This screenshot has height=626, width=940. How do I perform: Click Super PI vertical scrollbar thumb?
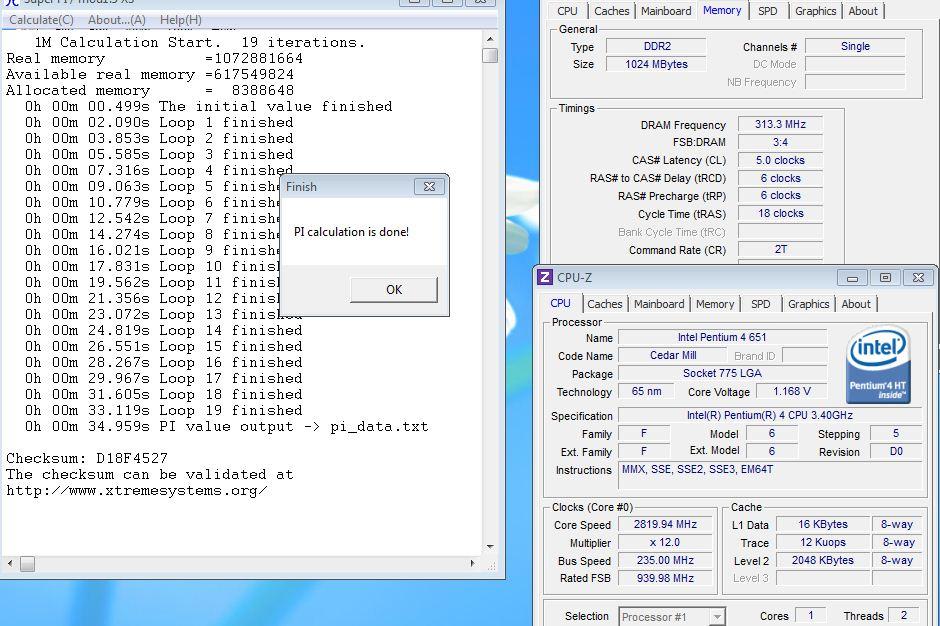(490, 55)
